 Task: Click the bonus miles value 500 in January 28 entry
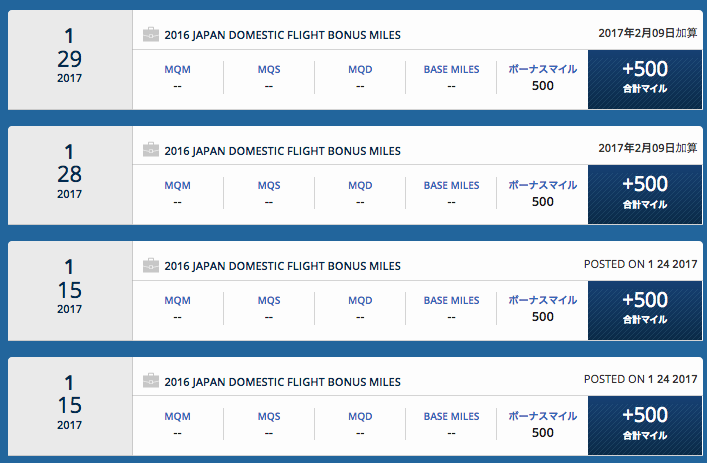point(542,202)
